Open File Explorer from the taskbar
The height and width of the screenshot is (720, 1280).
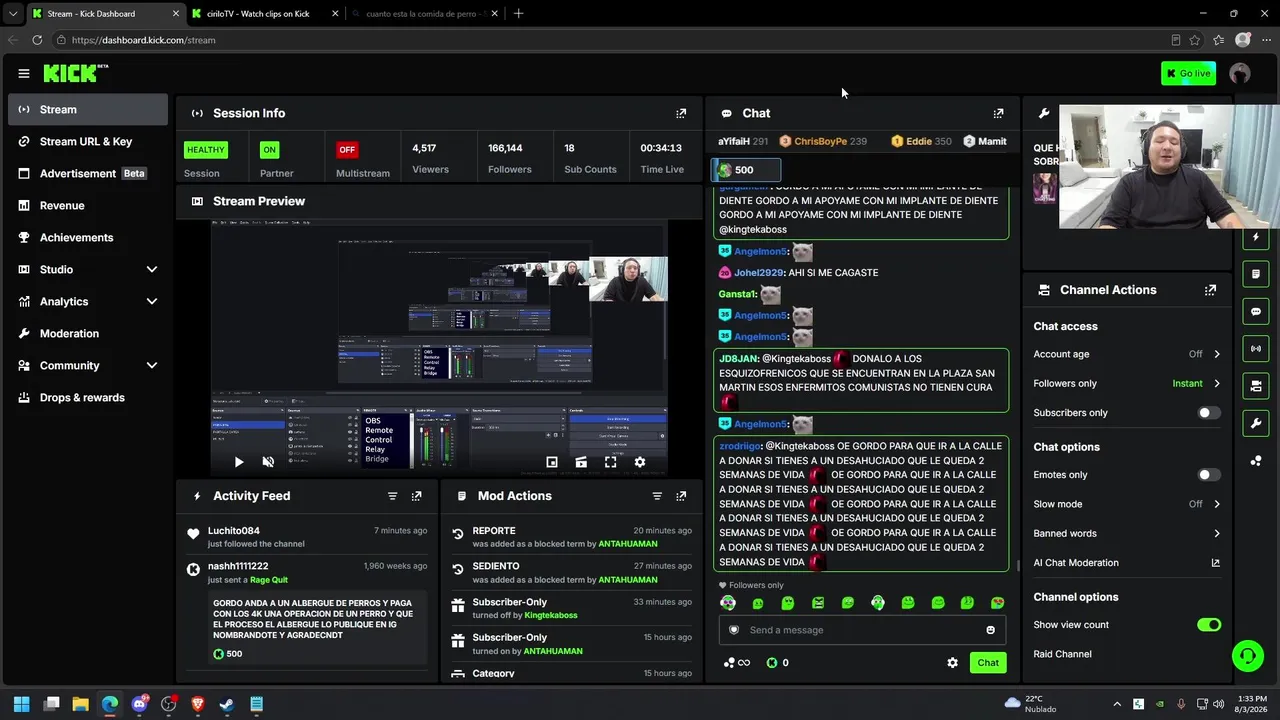tap(81, 704)
